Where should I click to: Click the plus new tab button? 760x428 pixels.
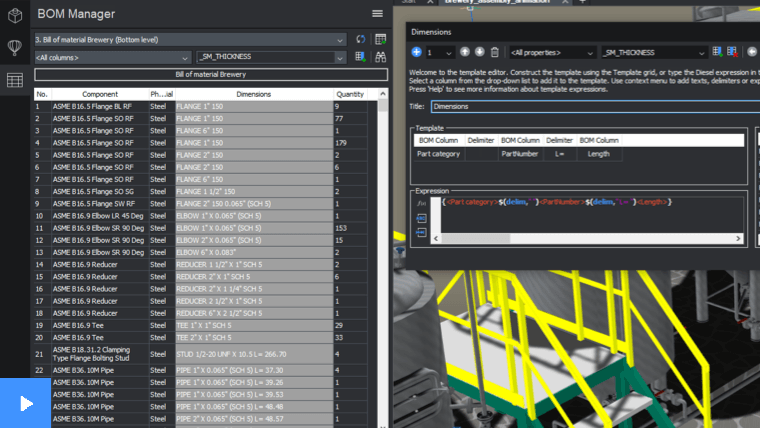point(583,2)
